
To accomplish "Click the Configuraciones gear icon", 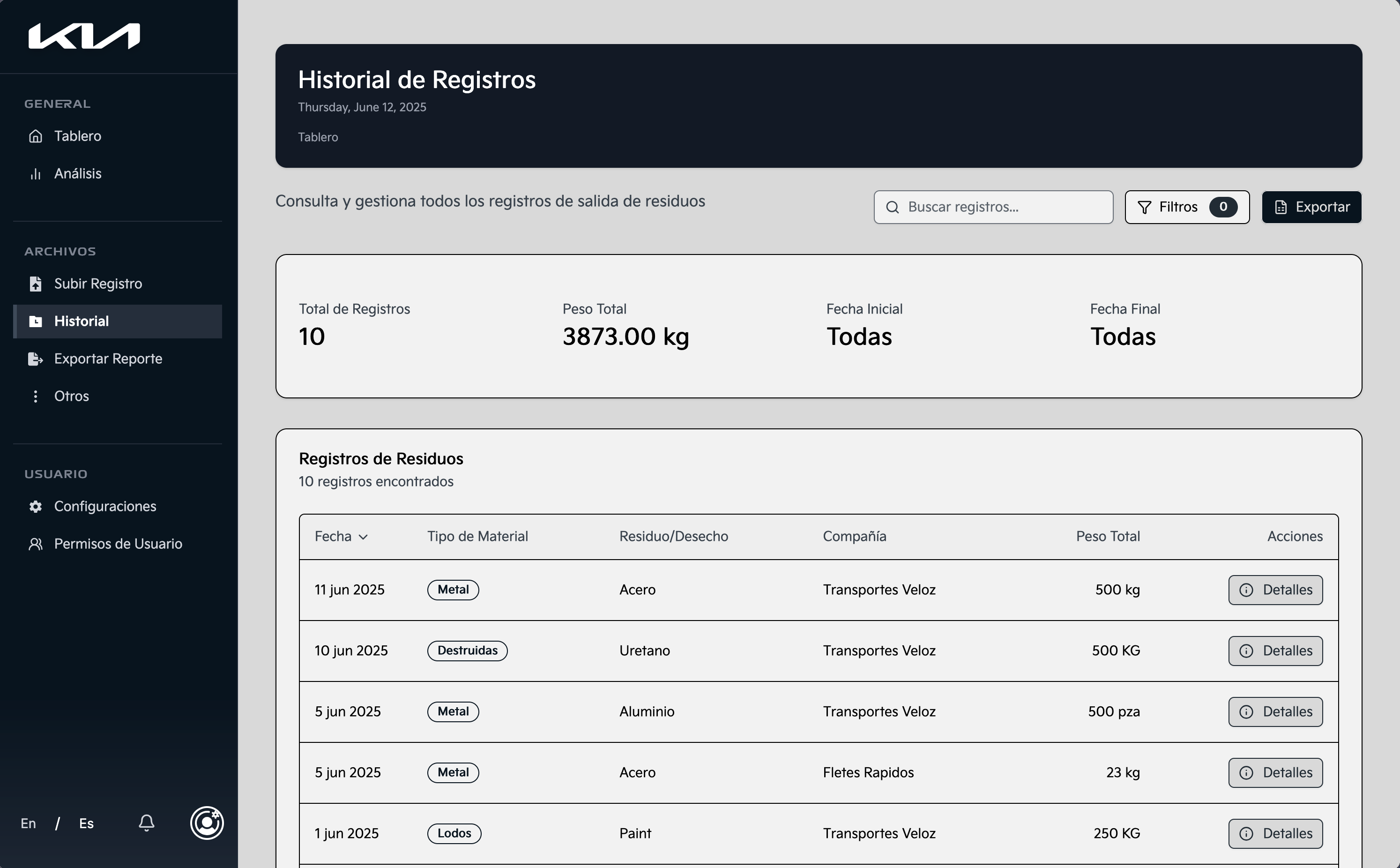I will click(x=36, y=506).
